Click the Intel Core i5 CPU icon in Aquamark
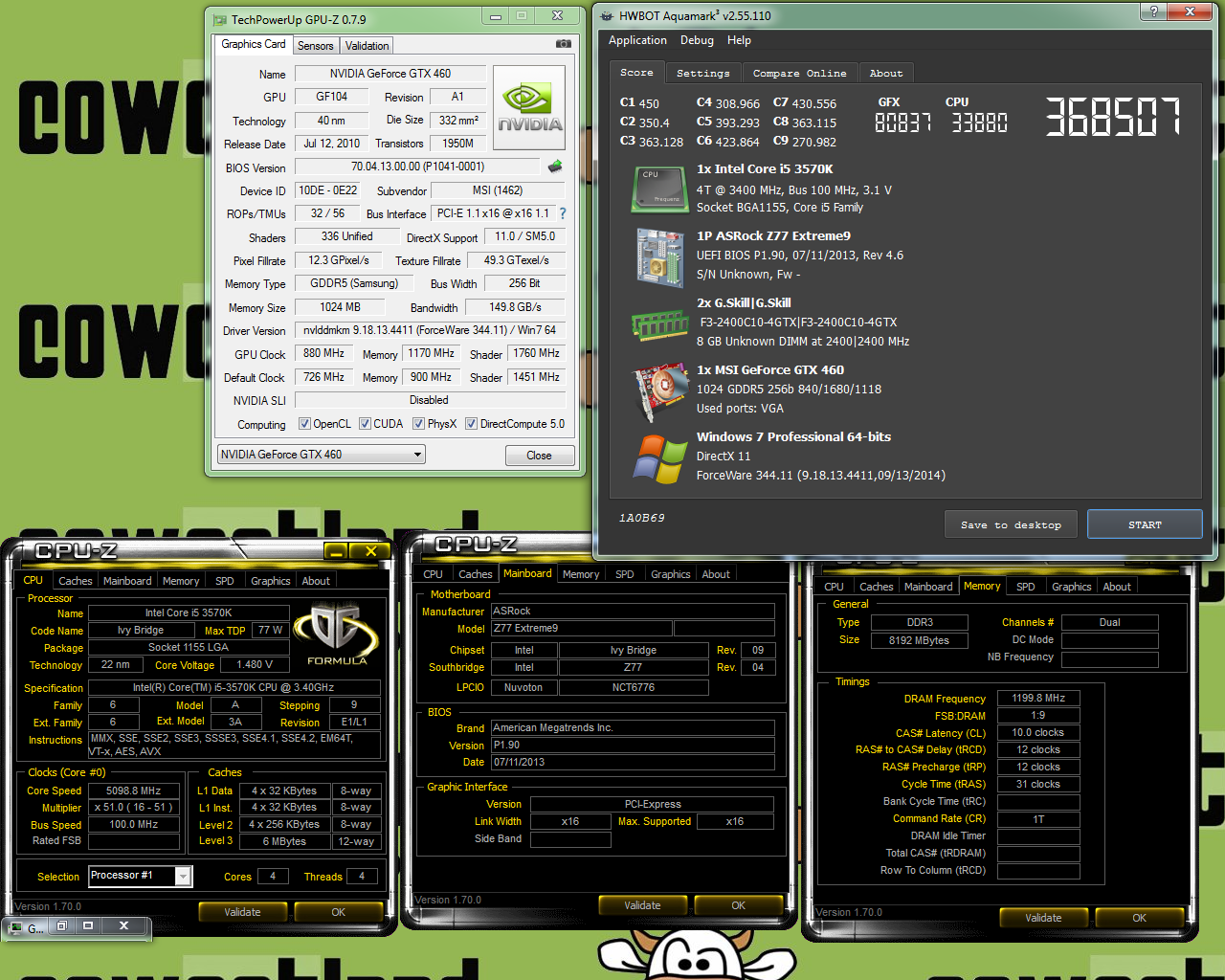 point(659,189)
